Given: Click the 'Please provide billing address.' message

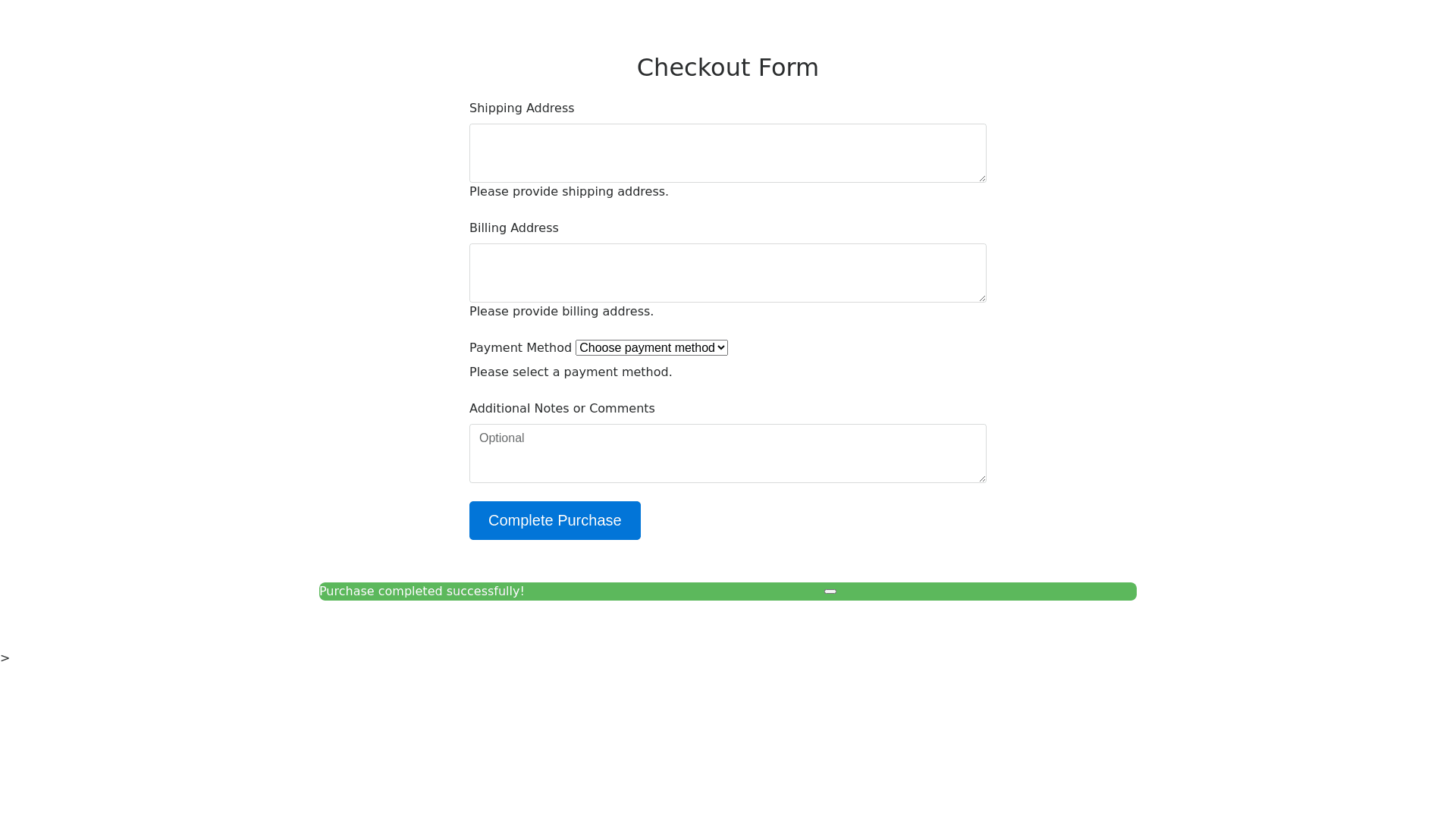Looking at the screenshot, I should [x=561, y=312].
